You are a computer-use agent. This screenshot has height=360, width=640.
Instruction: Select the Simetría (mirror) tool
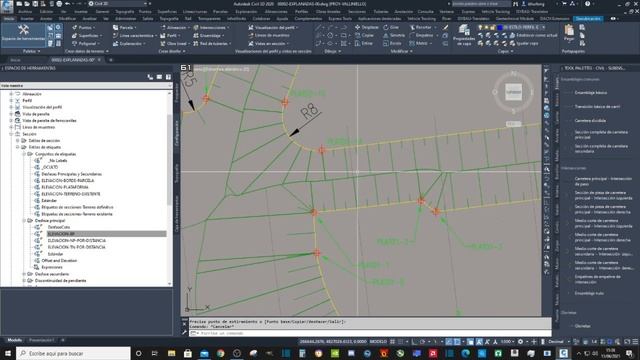point(394,36)
